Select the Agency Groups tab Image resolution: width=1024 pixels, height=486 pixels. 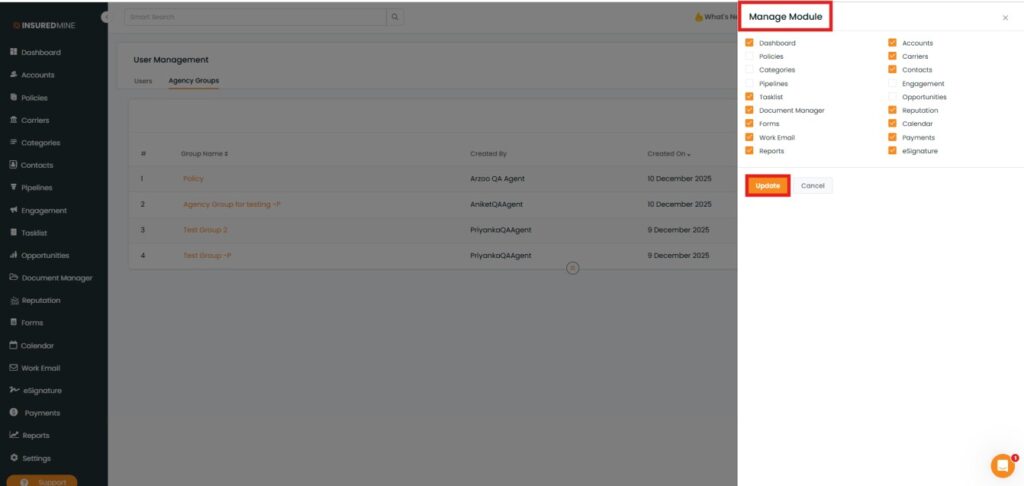click(x=193, y=80)
